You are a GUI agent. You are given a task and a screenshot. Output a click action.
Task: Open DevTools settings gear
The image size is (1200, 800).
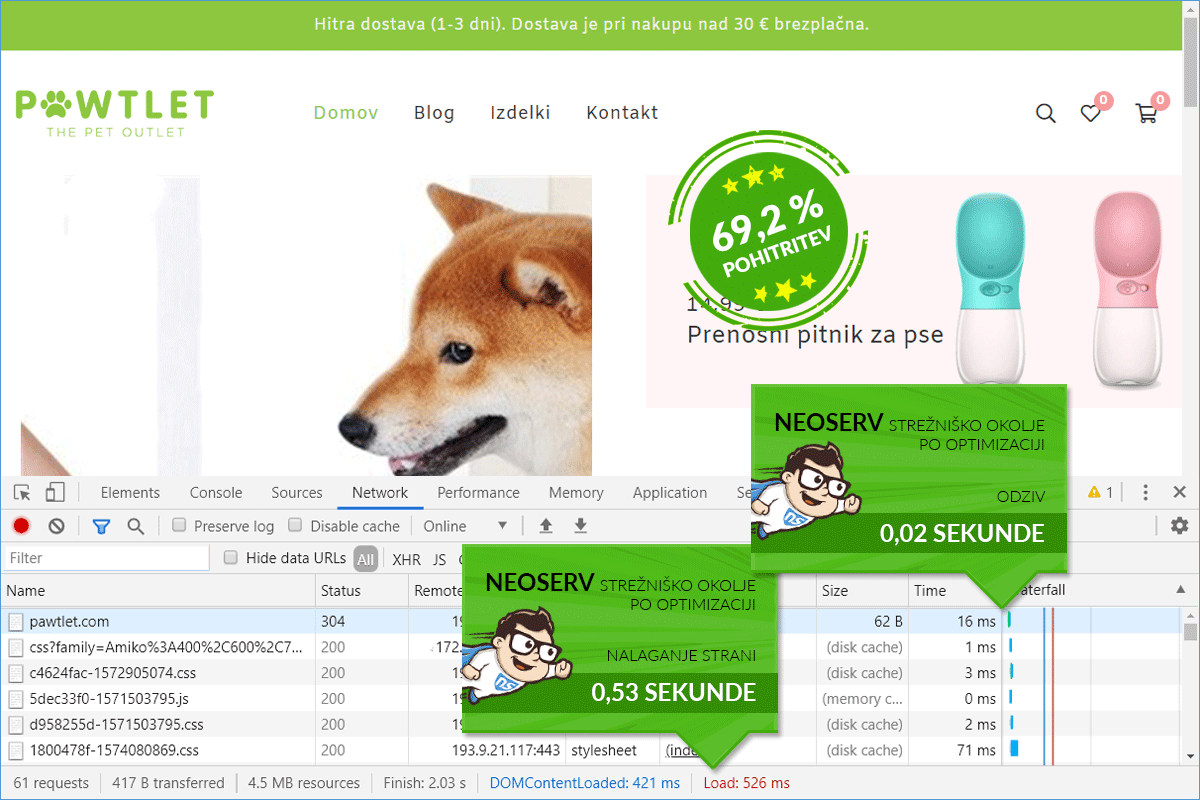pyautogui.click(x=1179, y=526)
